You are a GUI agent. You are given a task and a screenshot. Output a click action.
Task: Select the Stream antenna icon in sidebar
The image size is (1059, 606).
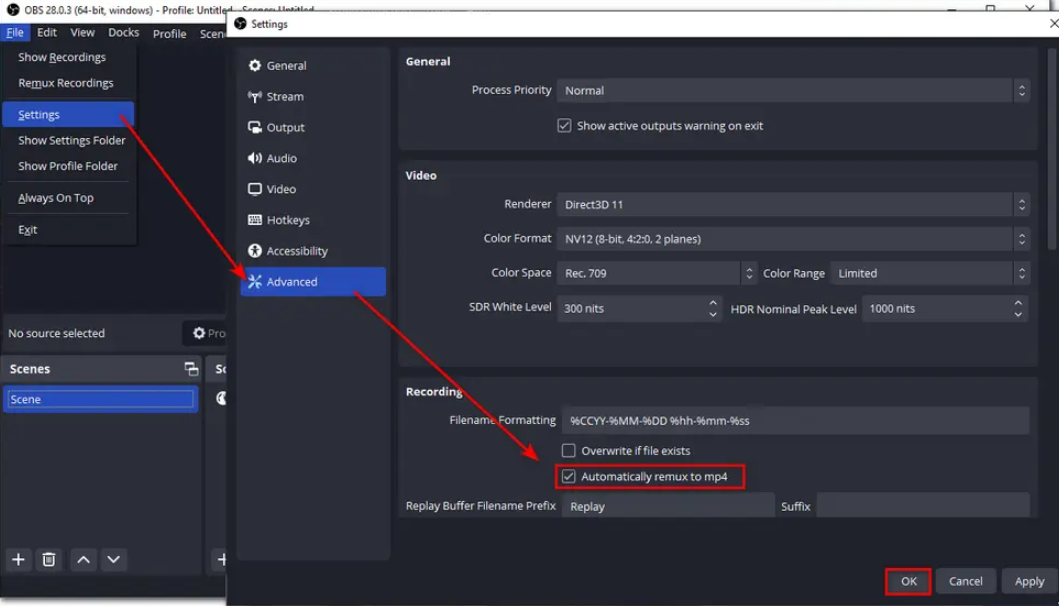[x=255, y=97]
